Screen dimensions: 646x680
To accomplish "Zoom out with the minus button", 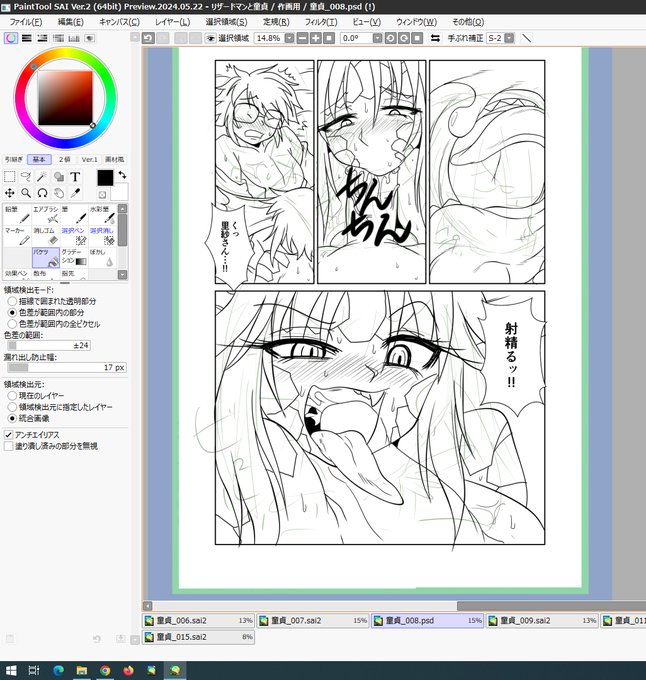I will click(x=303, y=38).
